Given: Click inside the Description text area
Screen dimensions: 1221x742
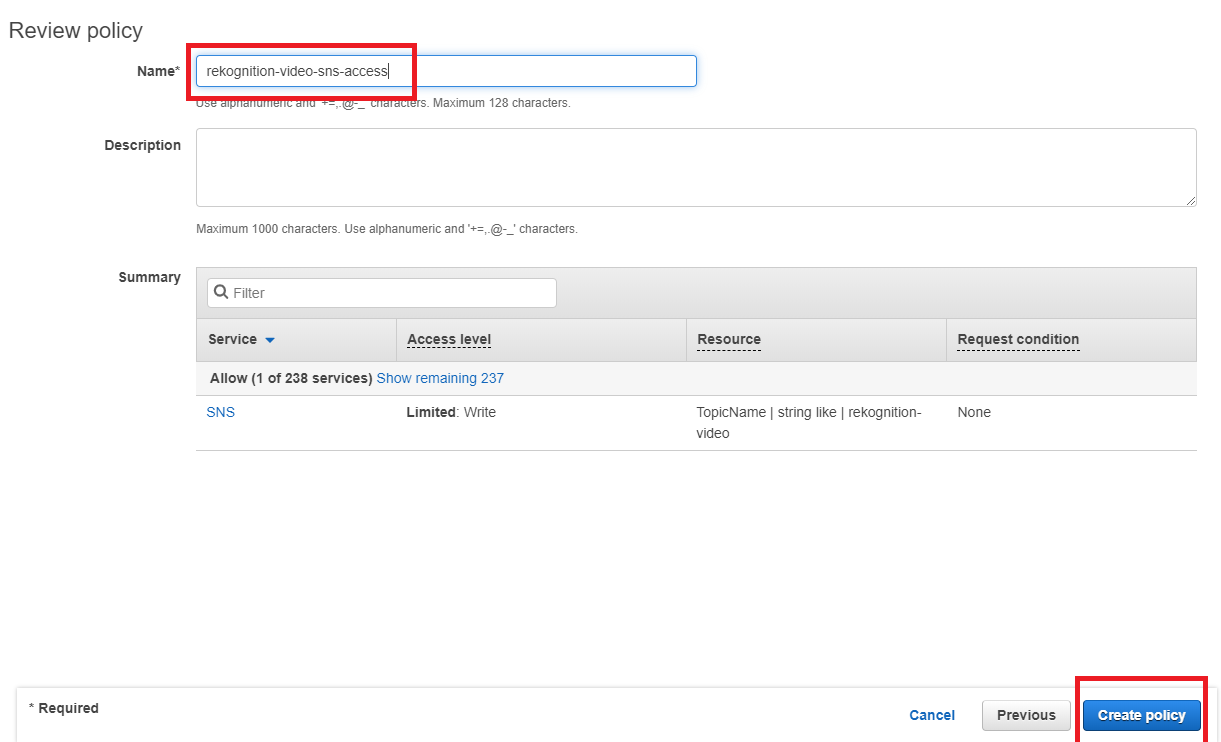Looking at the screenshot, I should [695, 167].
